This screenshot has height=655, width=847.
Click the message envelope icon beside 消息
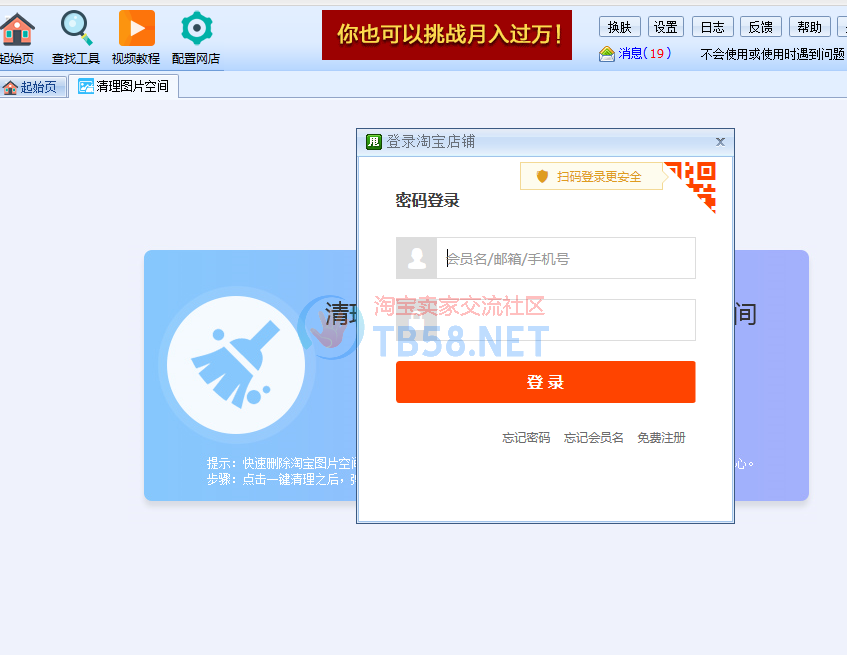[x=607, y=54]
